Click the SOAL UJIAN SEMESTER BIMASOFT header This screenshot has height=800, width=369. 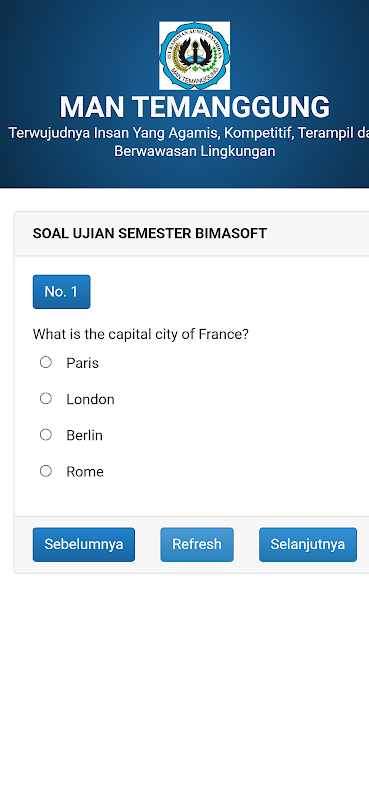pyautogui.click(x=150, y=234)
